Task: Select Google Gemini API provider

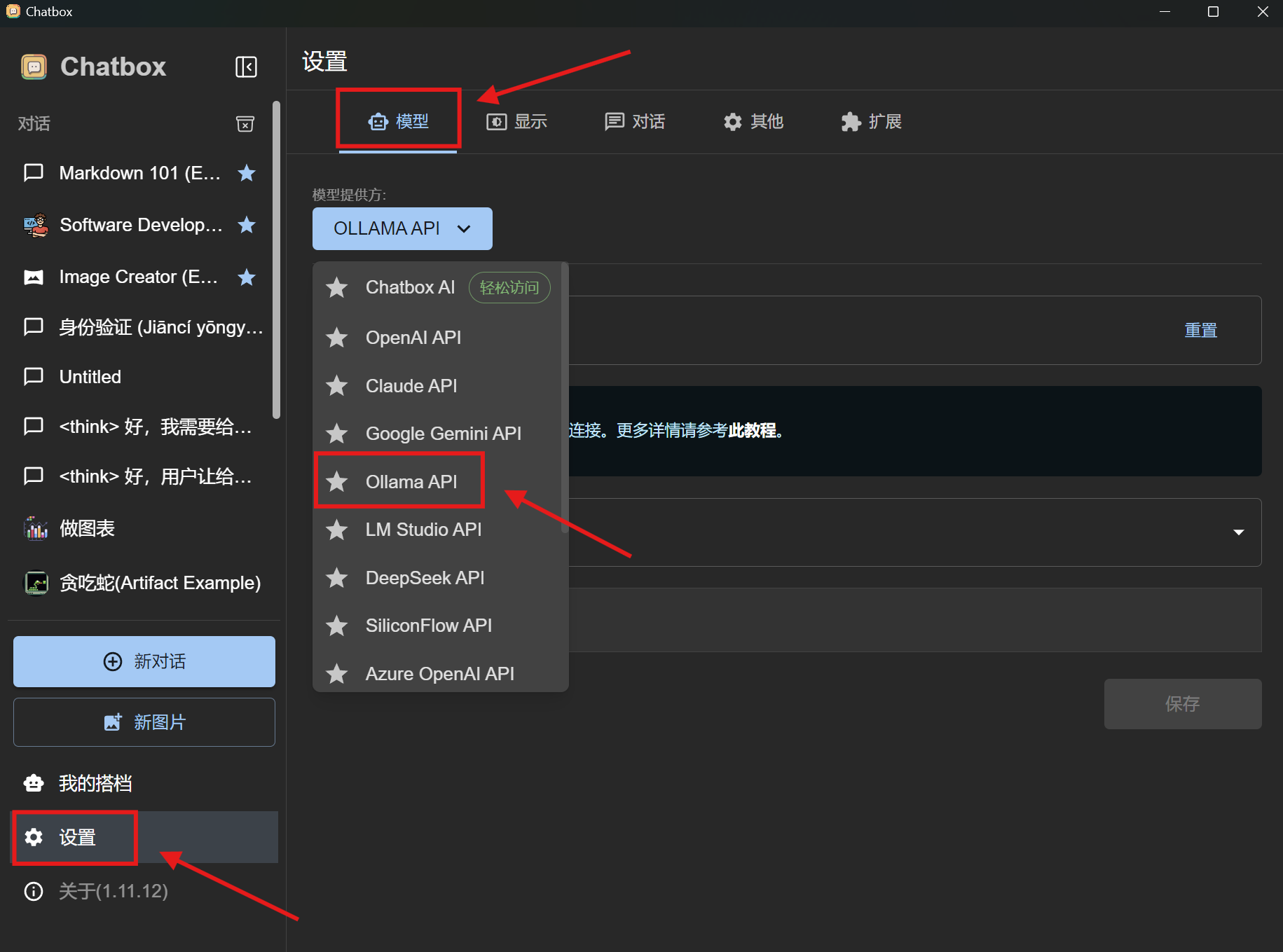Action: pyautogui.click(x=437, y=434)
